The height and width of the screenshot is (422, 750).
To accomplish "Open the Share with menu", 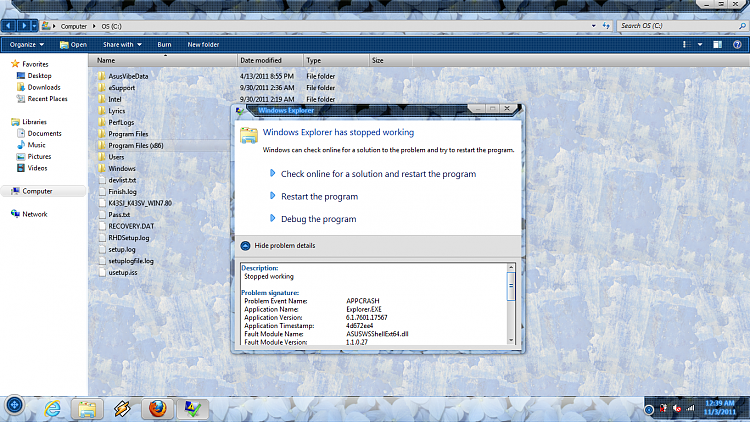I will pos(122,44).
